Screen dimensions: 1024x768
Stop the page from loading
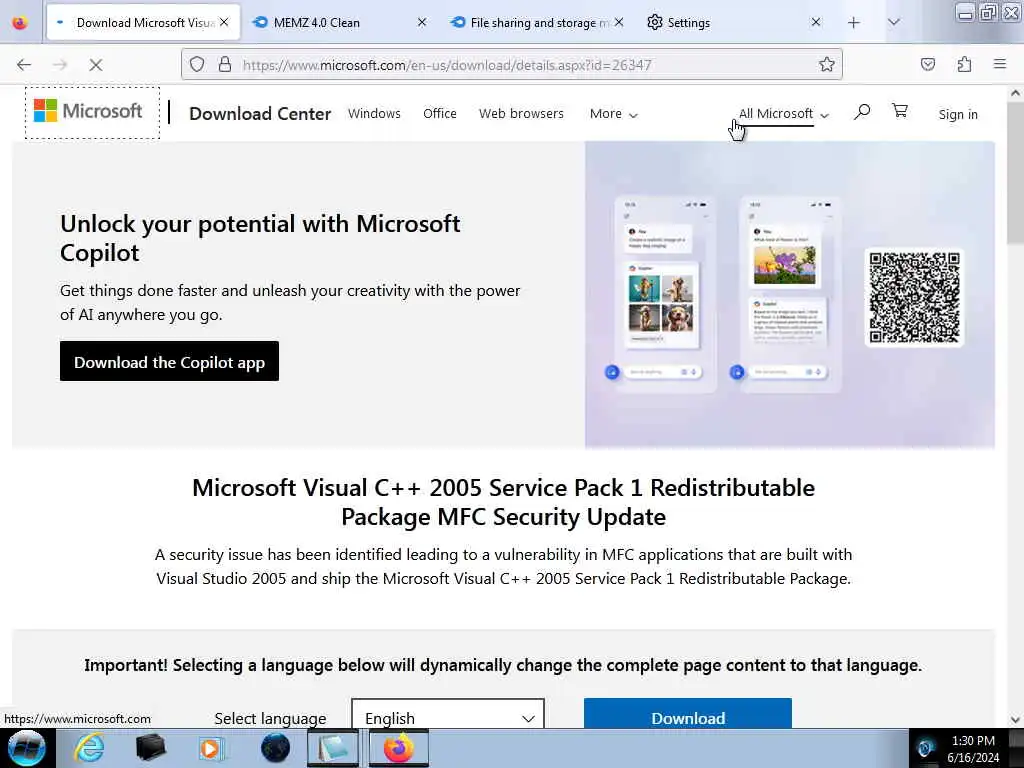(95, 65)
